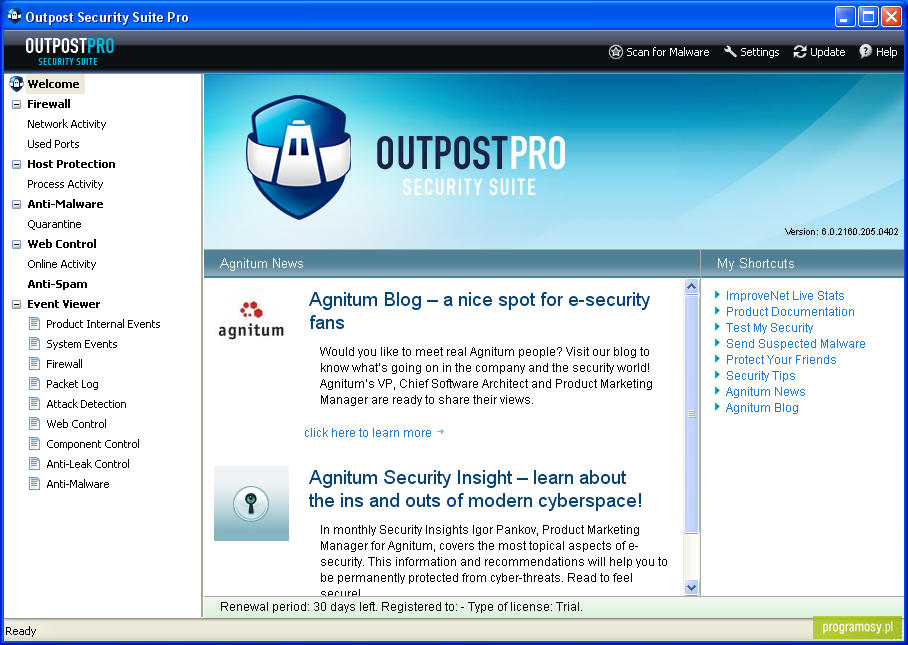
Task: Open the Protect Your Friends shortcut
Action: 781,360
